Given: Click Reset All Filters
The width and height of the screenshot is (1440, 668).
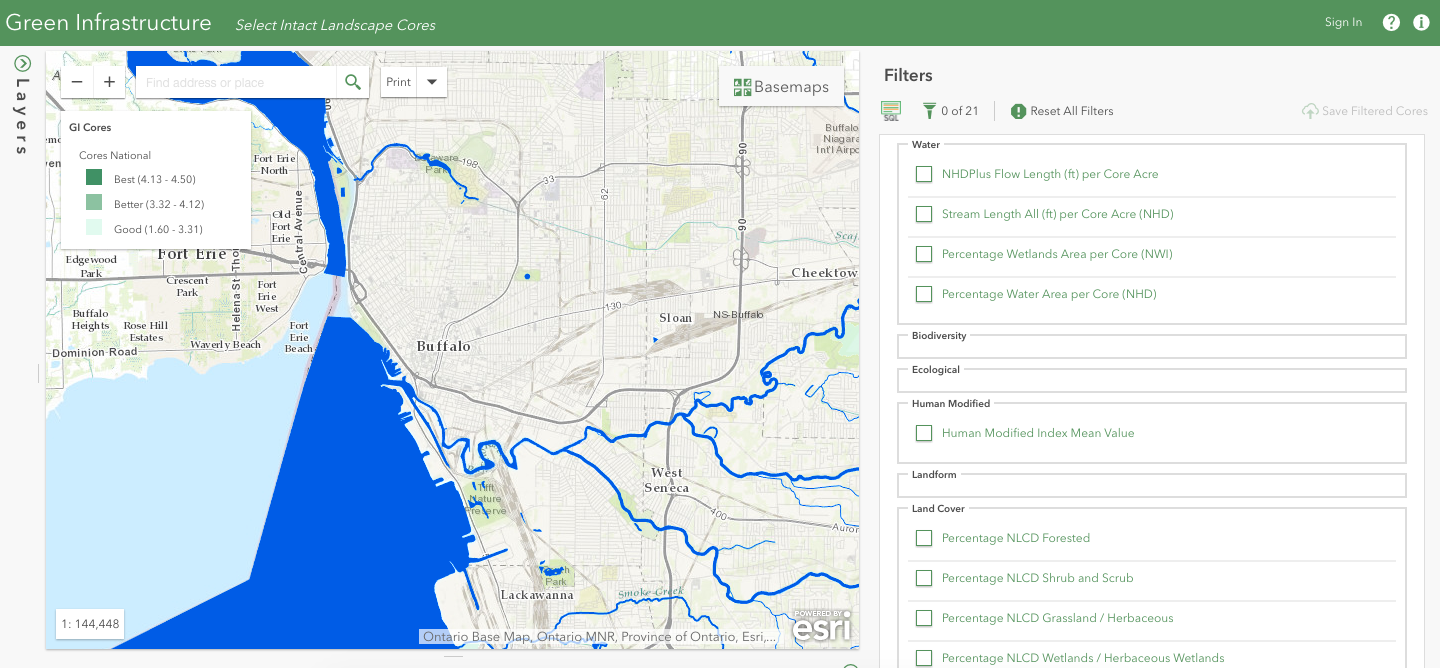Looking at the screenshot, I should point(1062,111).
